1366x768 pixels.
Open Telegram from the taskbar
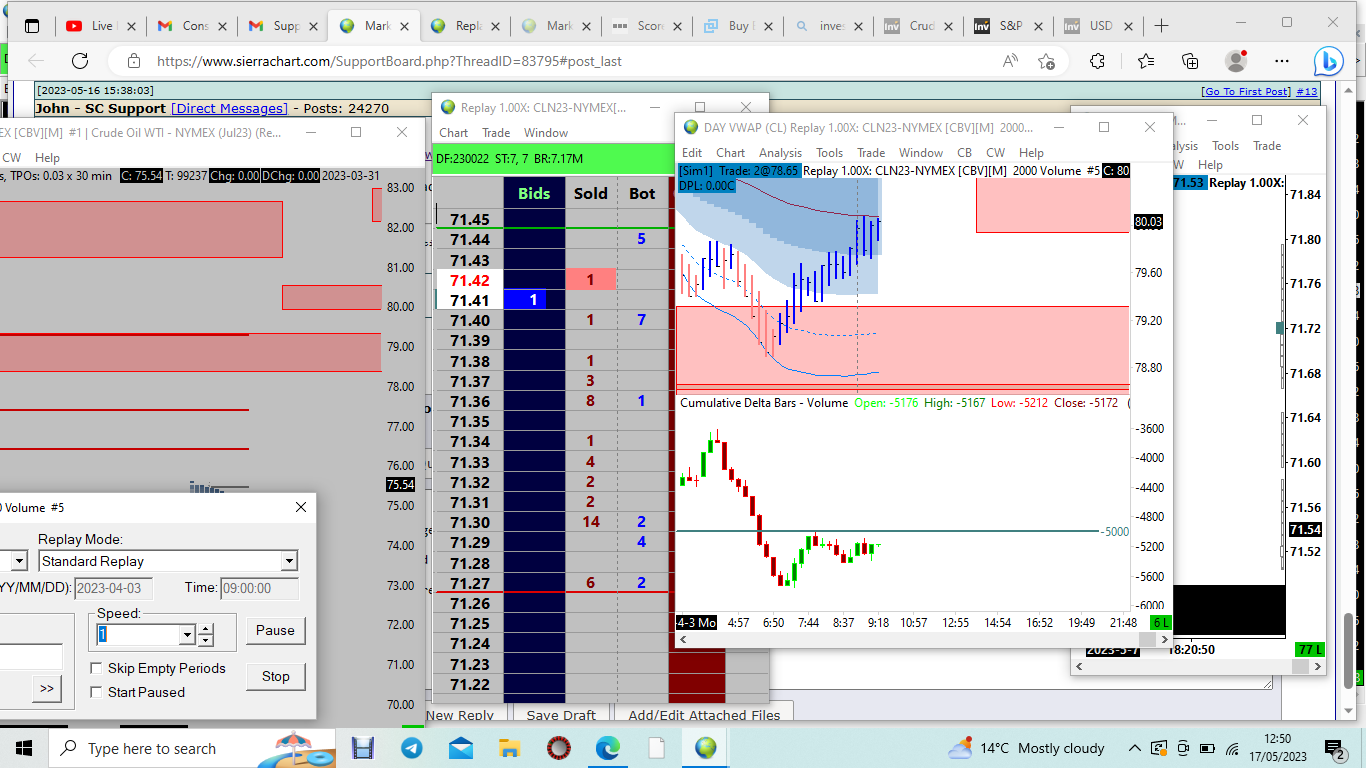tap(411, 748)
